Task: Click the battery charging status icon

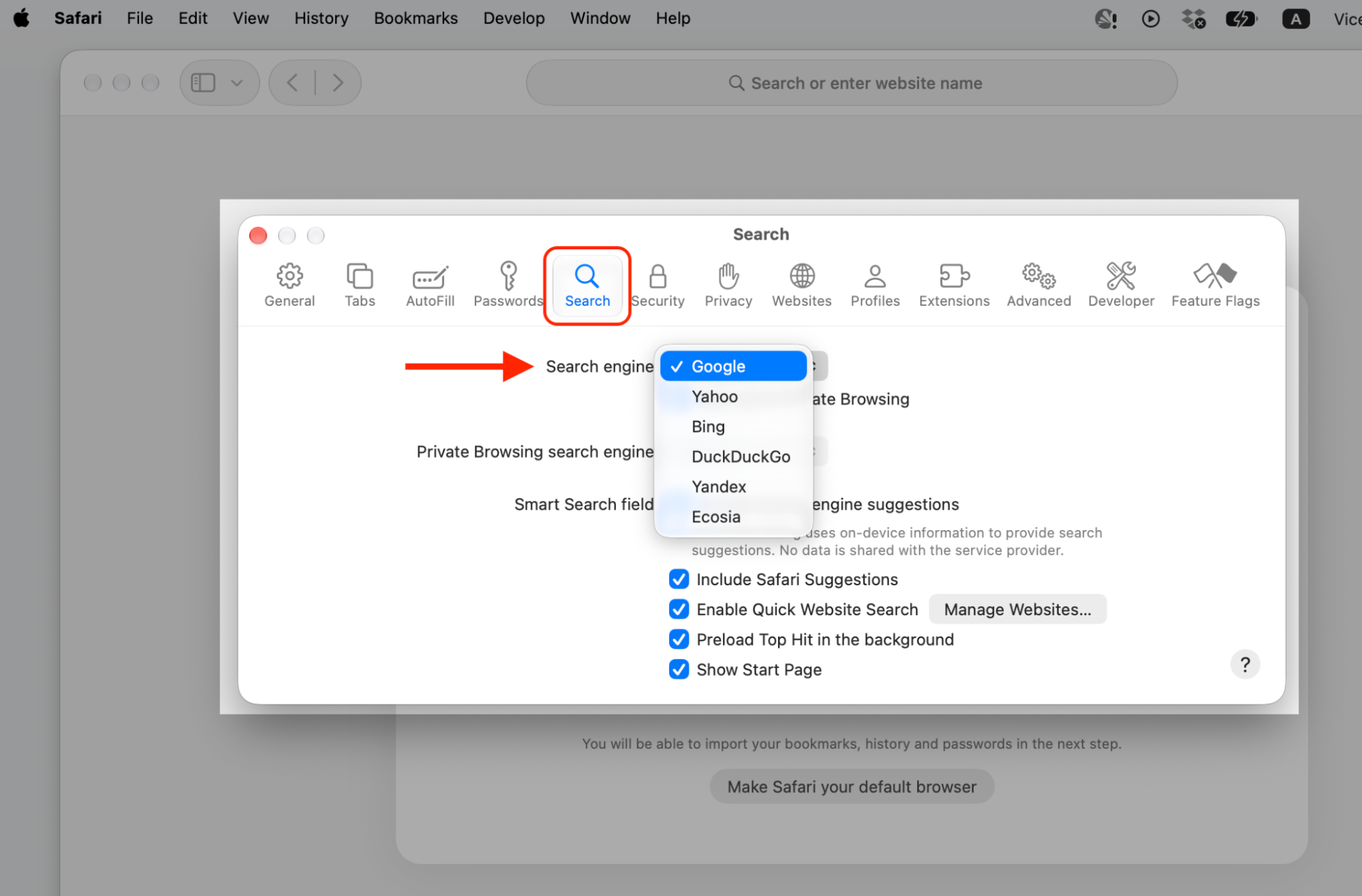Action: click(1241, 18)
